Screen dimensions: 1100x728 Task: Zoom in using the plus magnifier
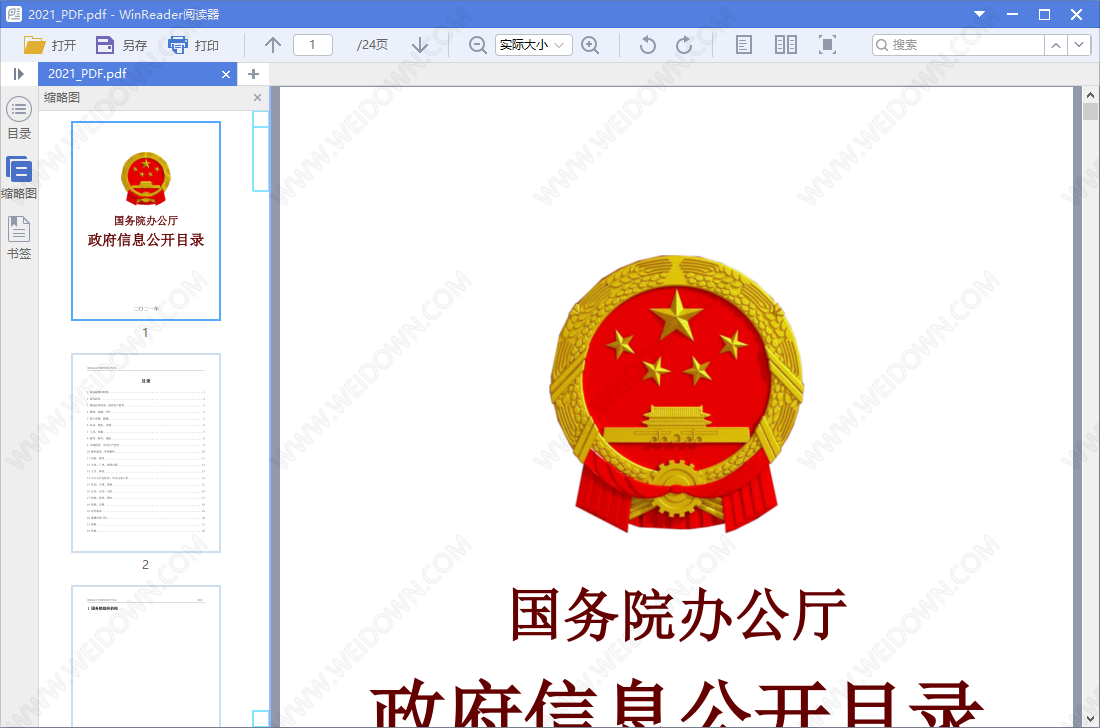(591, 45)
